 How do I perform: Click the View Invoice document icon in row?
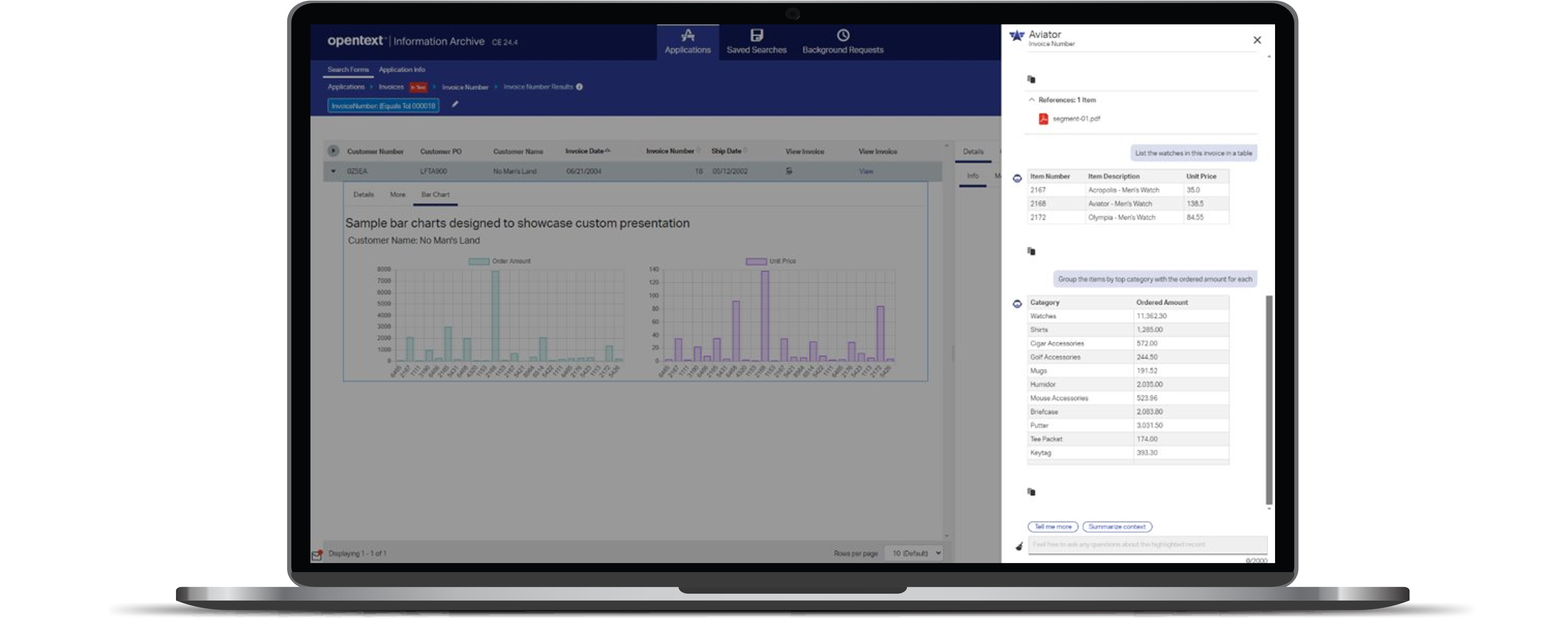(x=789, y=171)
